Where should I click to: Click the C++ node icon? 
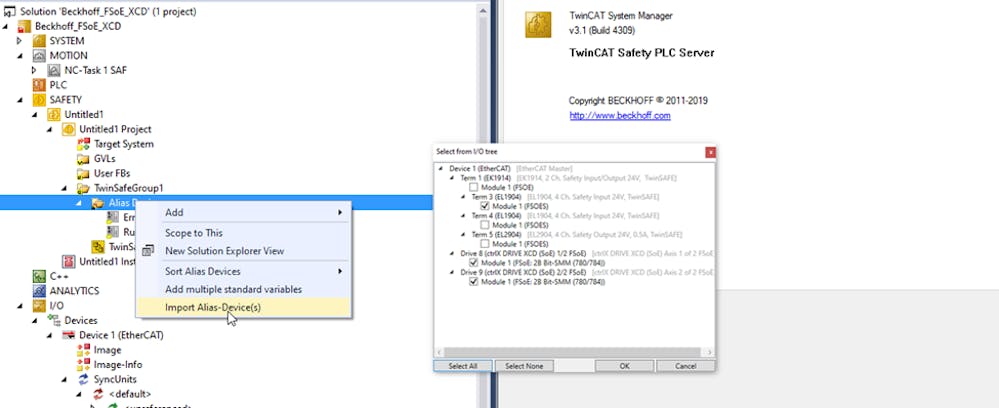[39, 276]
